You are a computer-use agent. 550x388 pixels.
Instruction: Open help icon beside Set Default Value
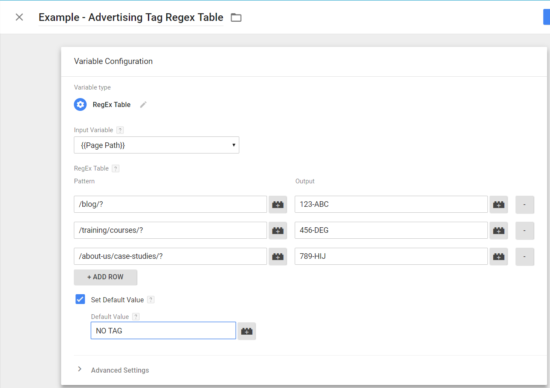click(151, 300)
